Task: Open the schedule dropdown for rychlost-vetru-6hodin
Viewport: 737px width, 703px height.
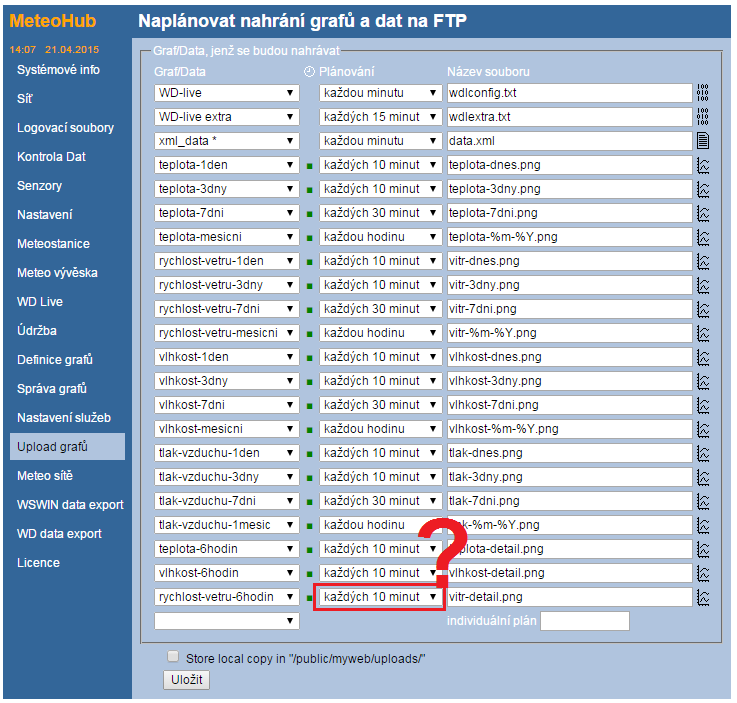Action: [380, 597]
